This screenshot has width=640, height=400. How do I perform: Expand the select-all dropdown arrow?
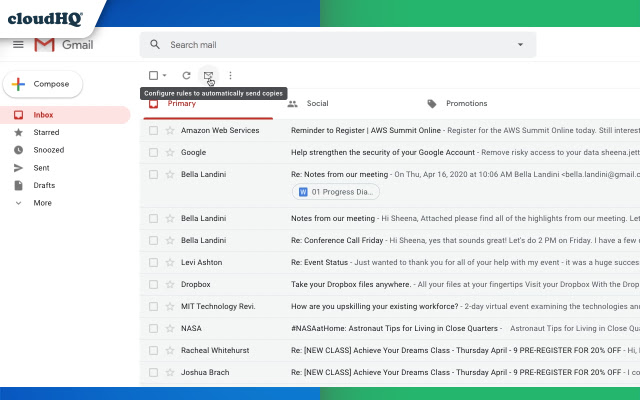[165, 76]
